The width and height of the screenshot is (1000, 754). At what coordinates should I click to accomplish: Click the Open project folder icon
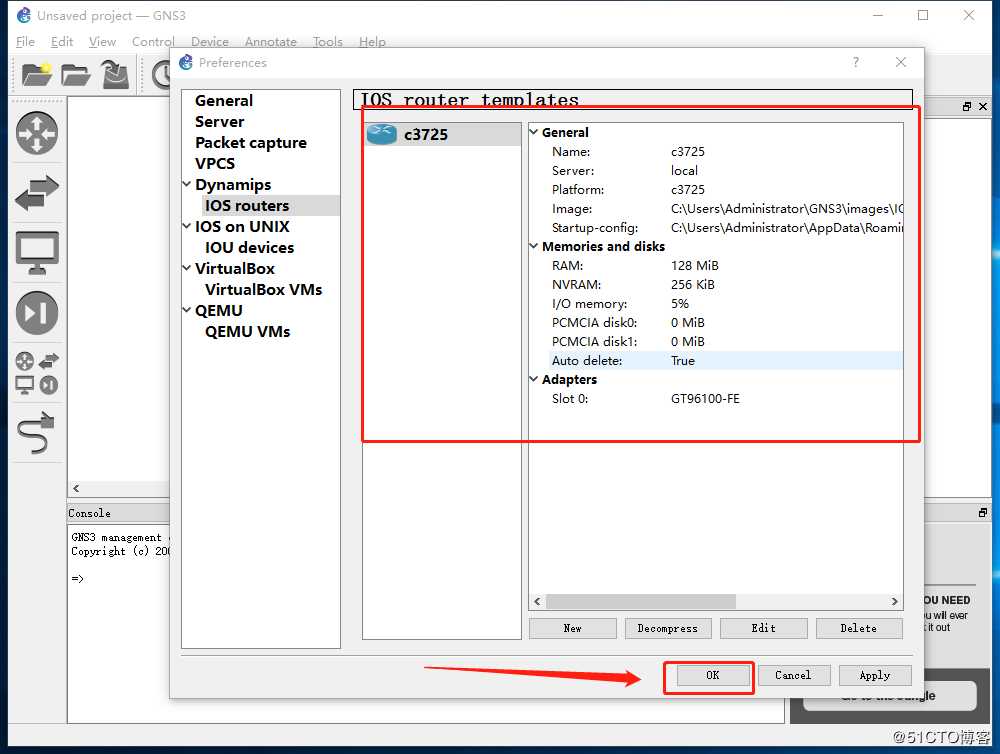pos(75,75)
